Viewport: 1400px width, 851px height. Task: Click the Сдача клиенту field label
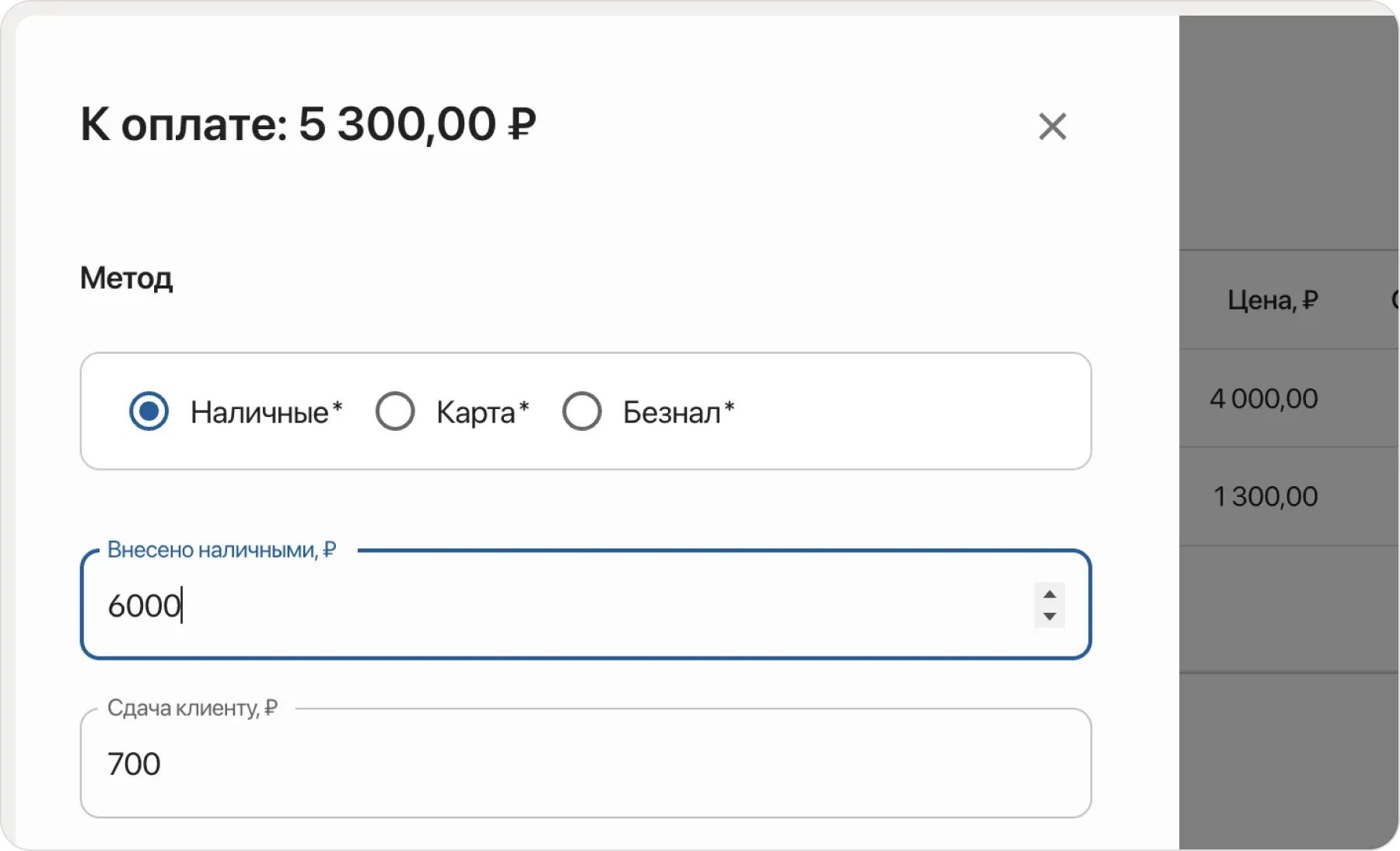191,708
